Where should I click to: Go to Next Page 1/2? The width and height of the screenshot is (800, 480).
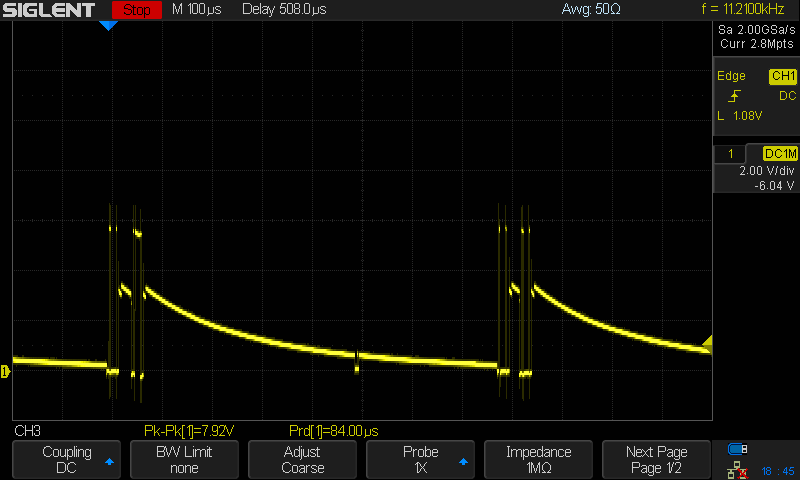click(656, 460)
